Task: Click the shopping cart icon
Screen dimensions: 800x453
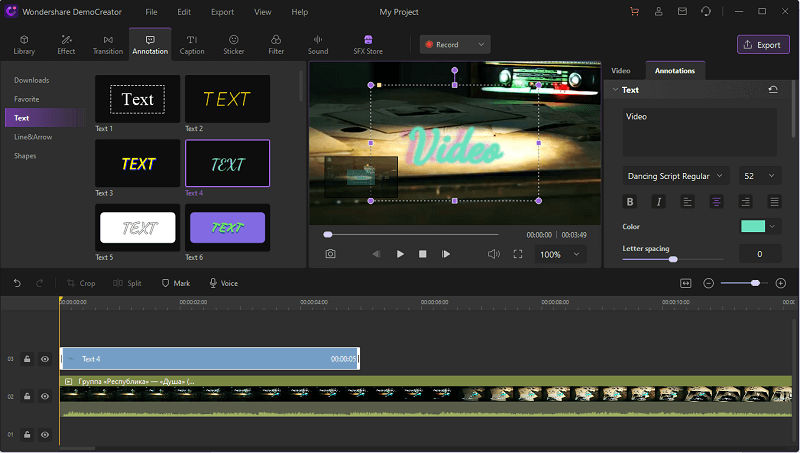Action: tap(635, 11)
